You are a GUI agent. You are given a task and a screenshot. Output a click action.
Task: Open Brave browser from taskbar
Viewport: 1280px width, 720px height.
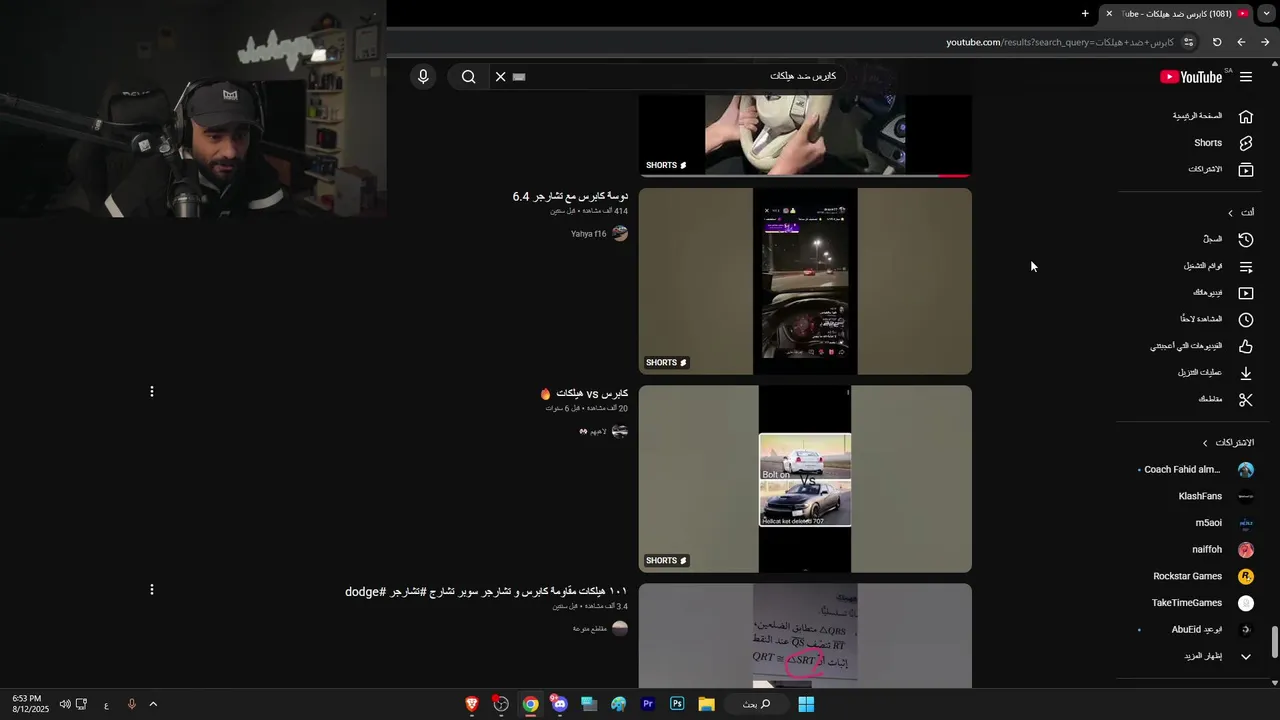(x=472, y=704)
